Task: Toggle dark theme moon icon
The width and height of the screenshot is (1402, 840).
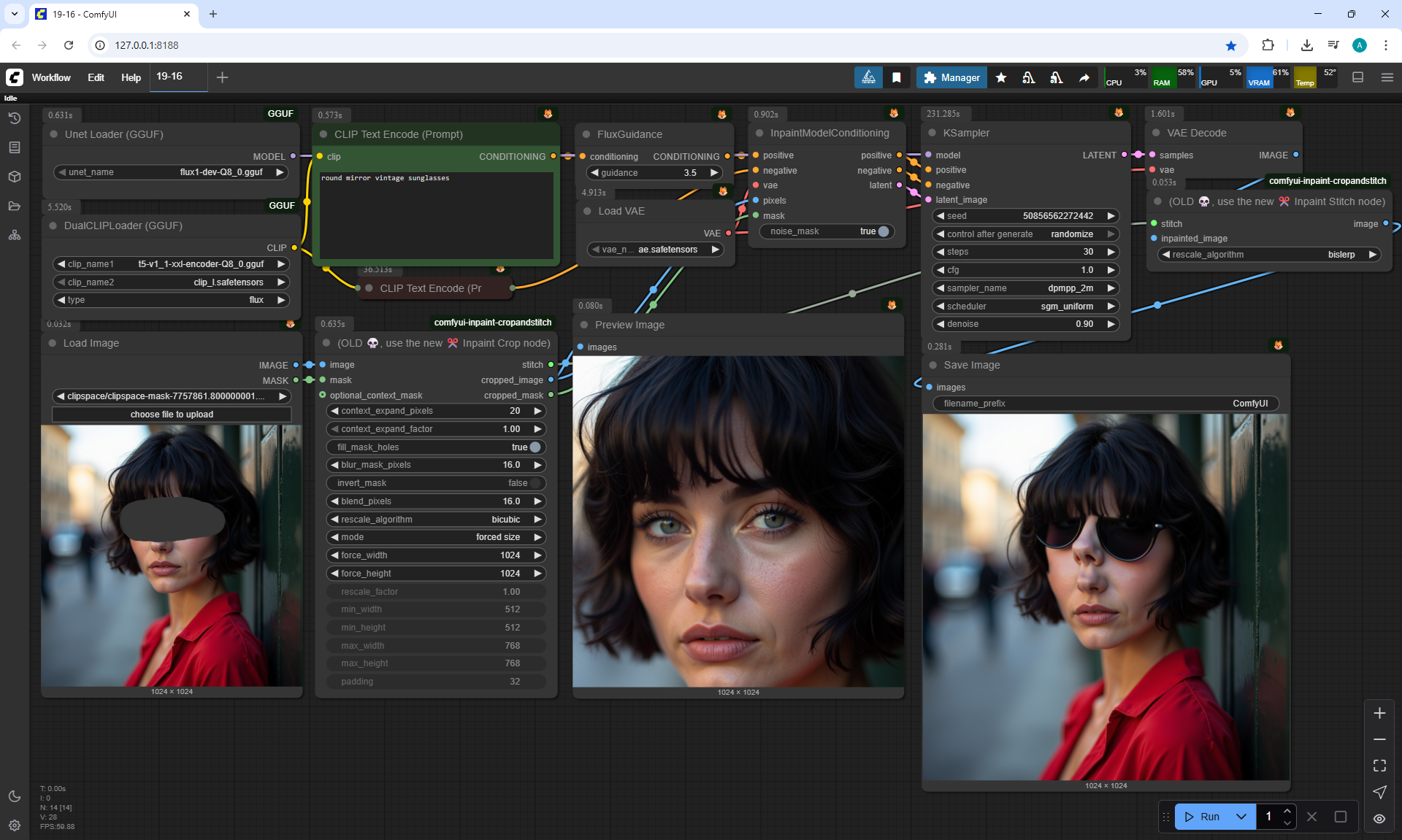Action: click(x=15, y=796)
